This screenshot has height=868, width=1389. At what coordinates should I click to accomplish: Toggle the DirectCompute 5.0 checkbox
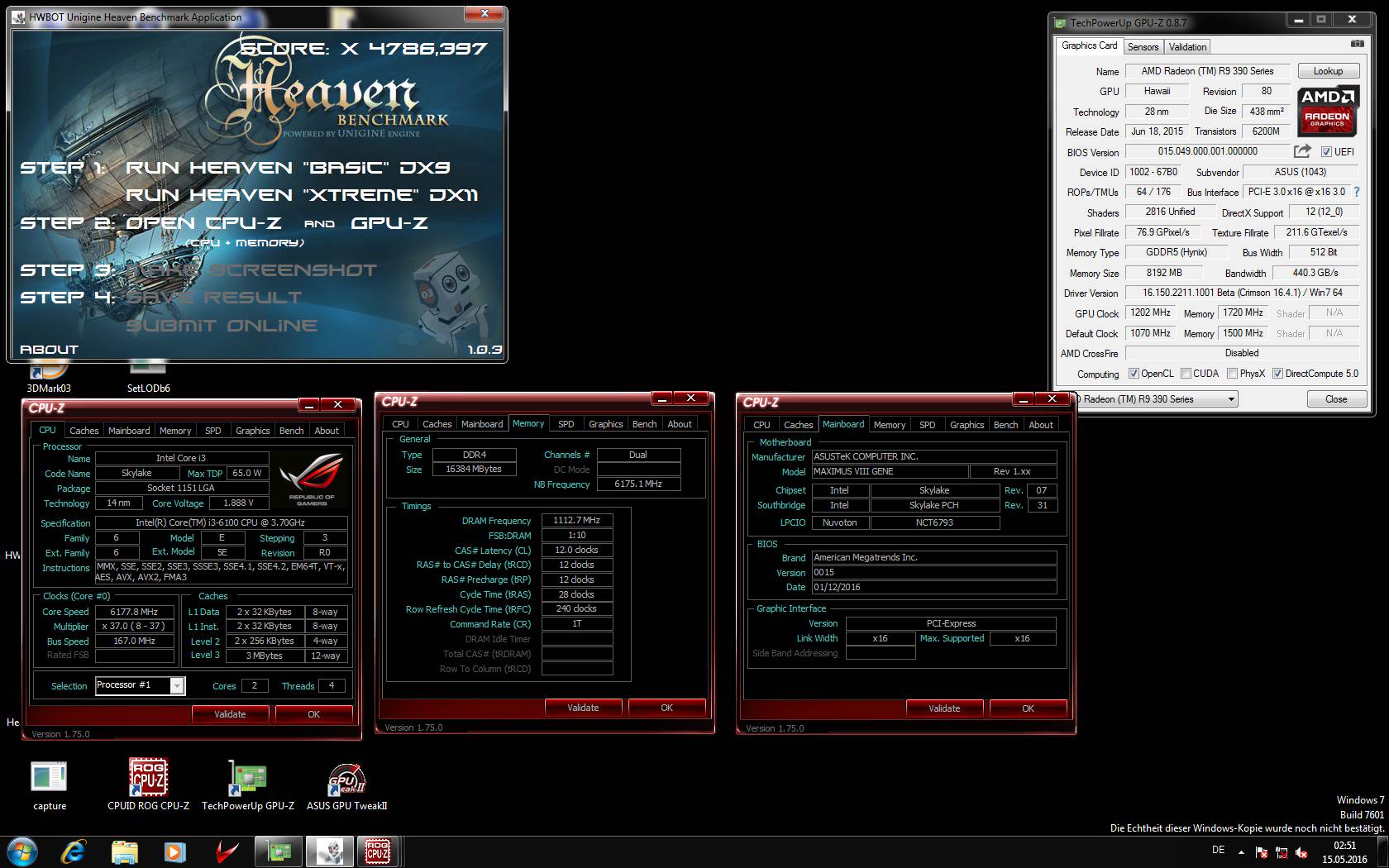[1278, 374]
